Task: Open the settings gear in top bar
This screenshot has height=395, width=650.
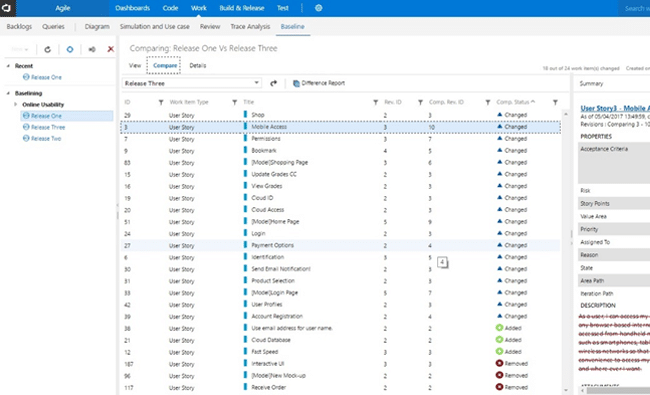Action: pyautogui.click(x=318, y=8)
